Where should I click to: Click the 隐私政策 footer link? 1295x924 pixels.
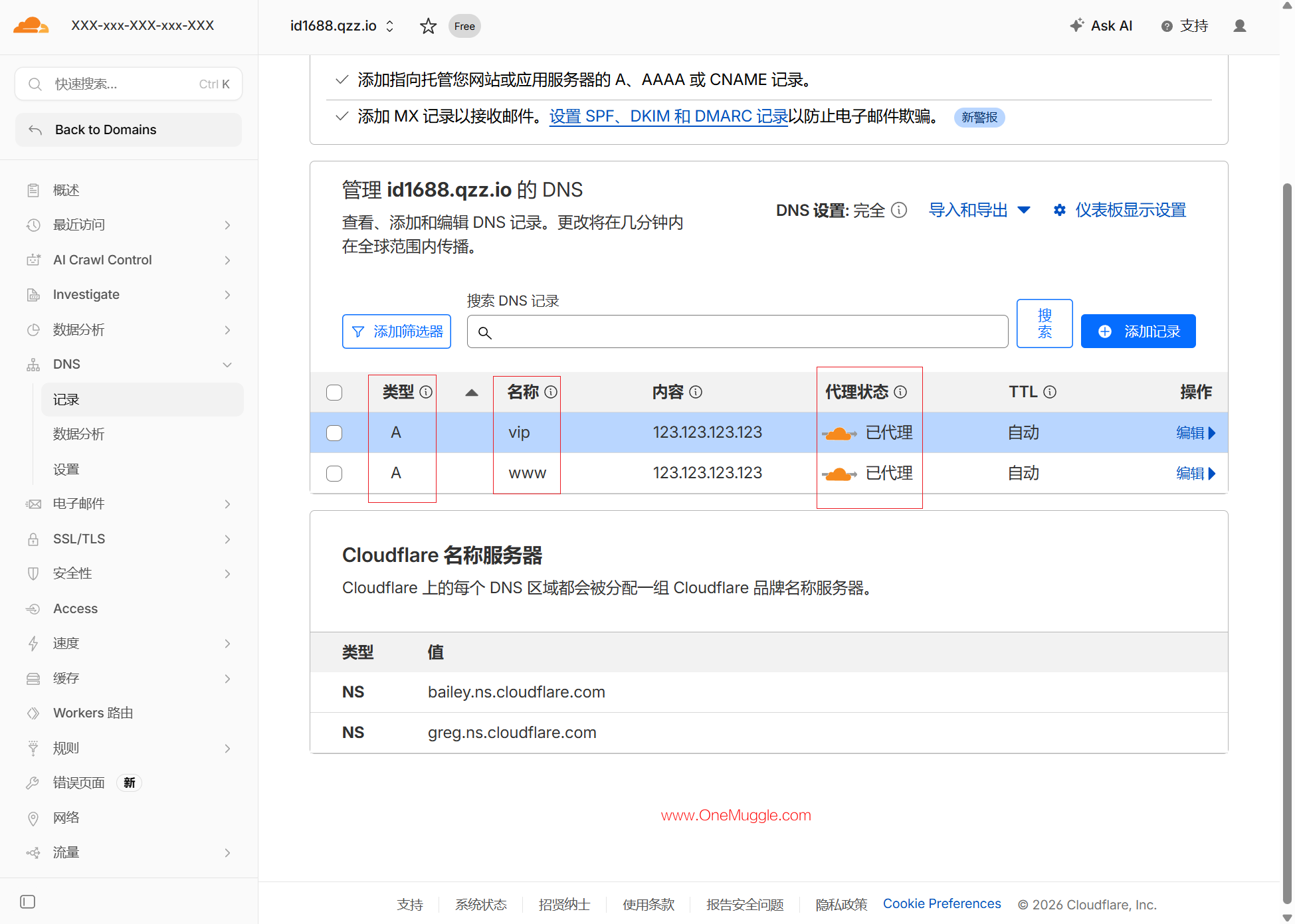pos(841,905)
